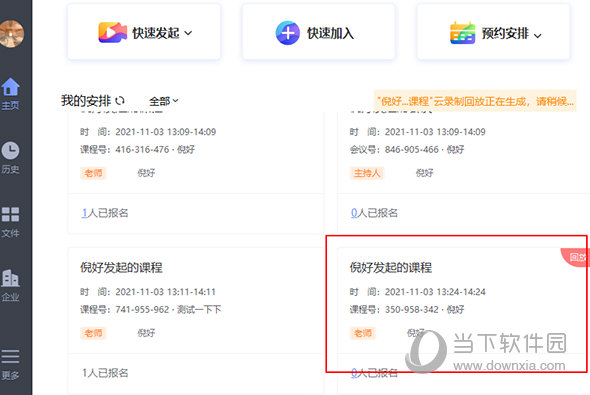This screenshot has width=590, height=395.
Task: Open 1人已报名 for course 741-955-962
Action: pos(105,373)
